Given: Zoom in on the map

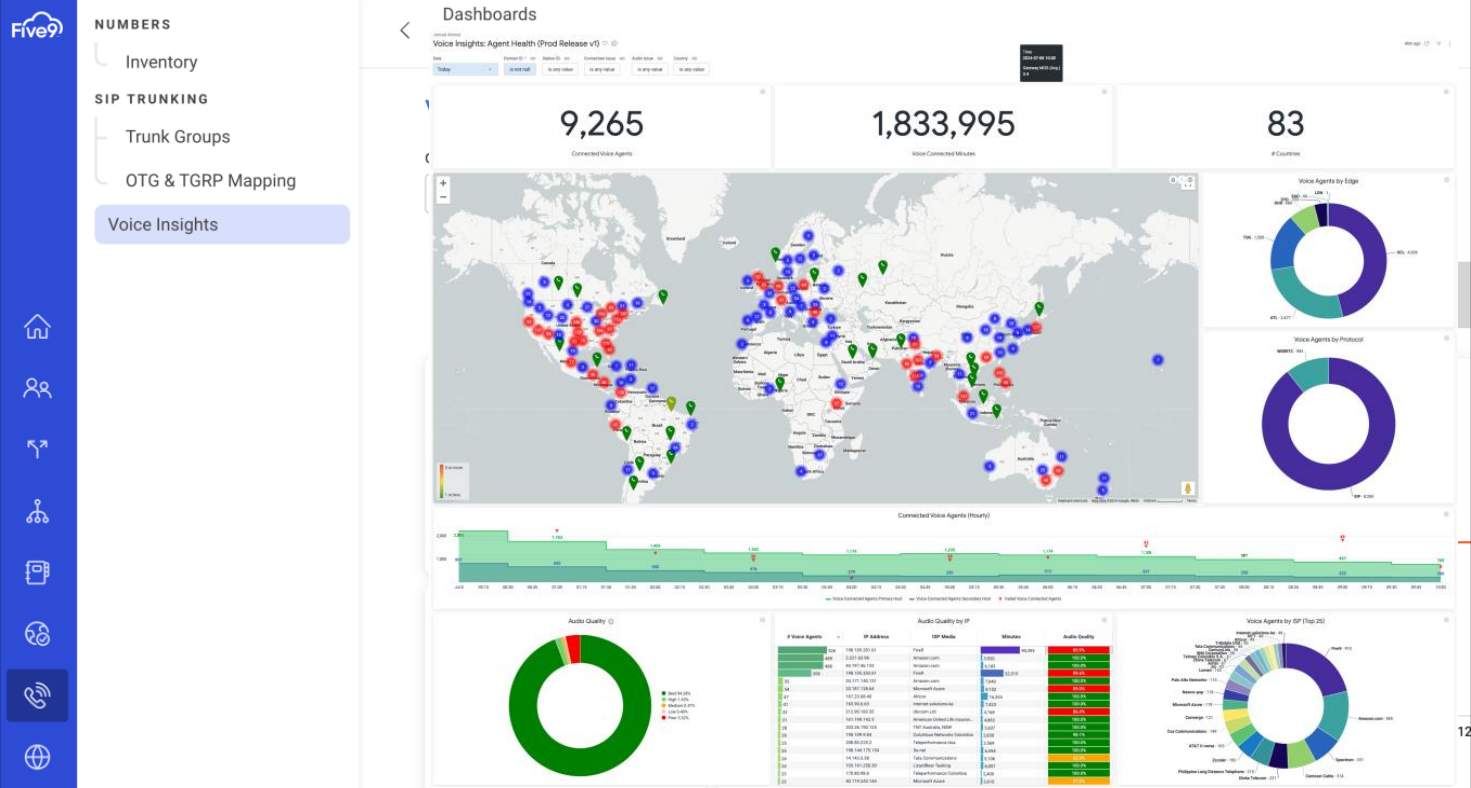Looking at the screenshot, I should pos(443,183).
